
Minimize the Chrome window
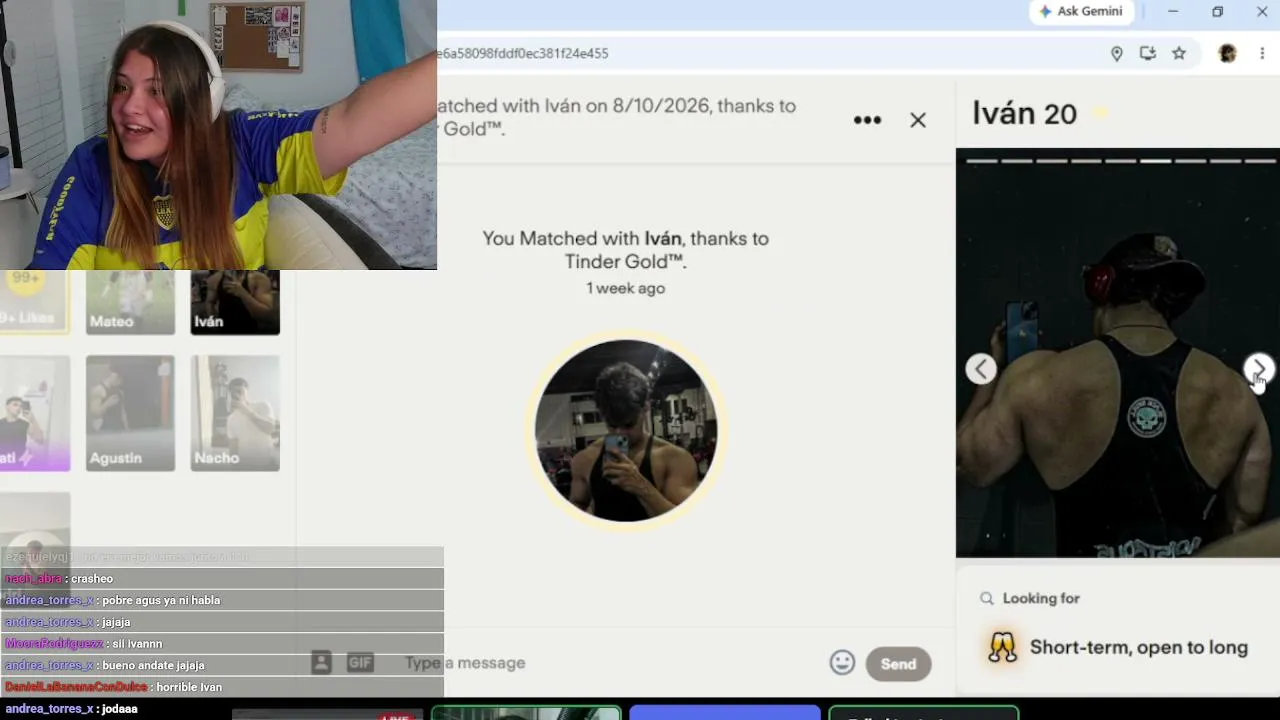pyautogui.click(x=1173, y=12)
